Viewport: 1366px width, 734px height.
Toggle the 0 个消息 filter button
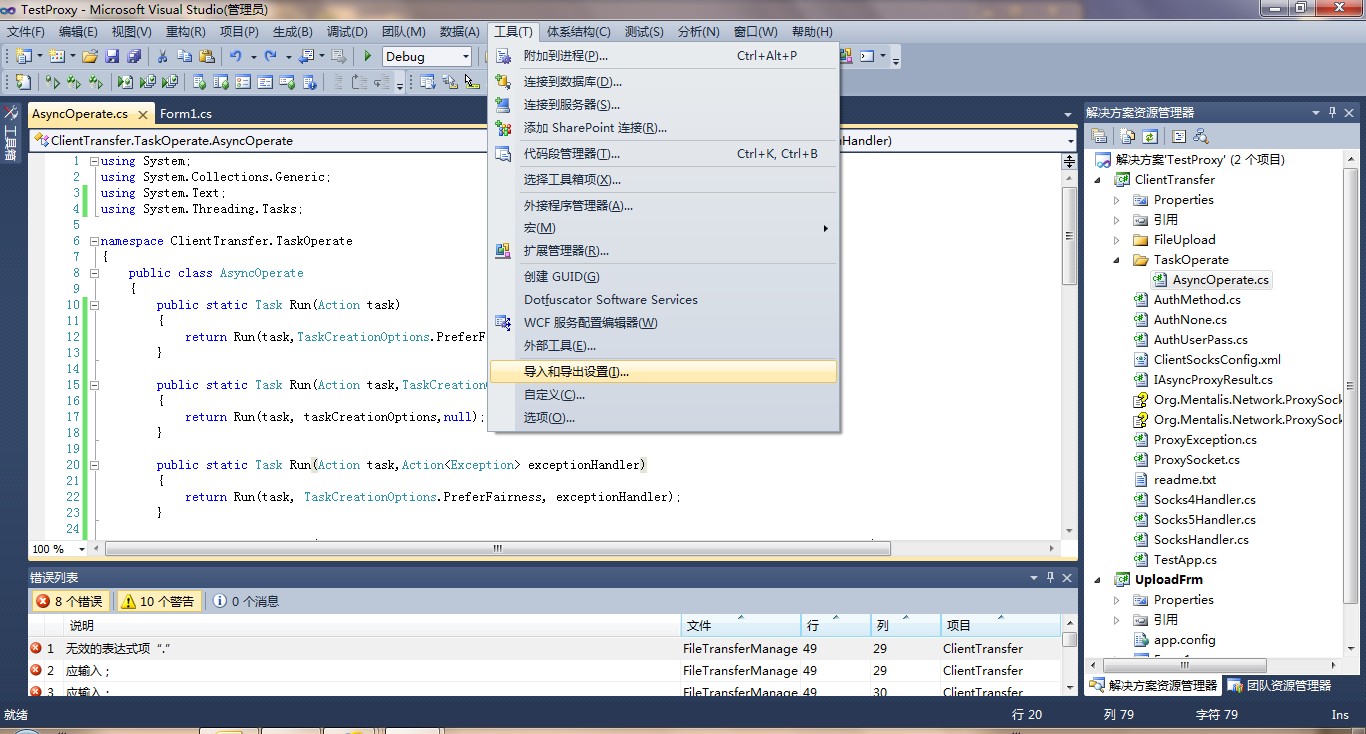pos(246,601)
